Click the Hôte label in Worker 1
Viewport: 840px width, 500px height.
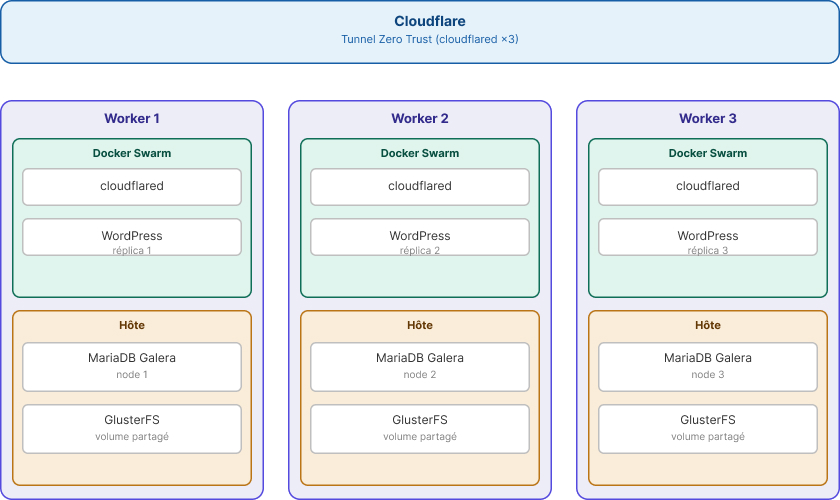[132, 325]
